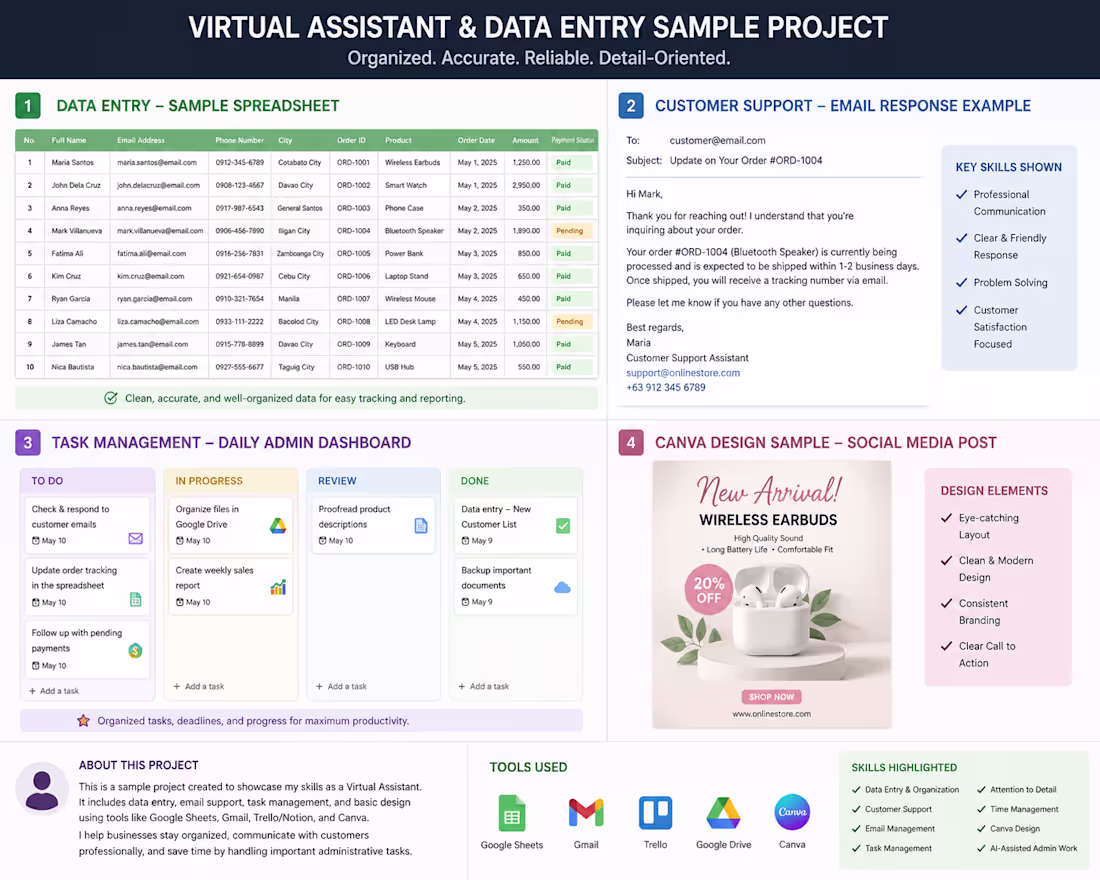Click the cloud icon on Backup documents card
The height and width of the screenshot is (880, 1100).
pyautogui.click(x=563, y=587)
